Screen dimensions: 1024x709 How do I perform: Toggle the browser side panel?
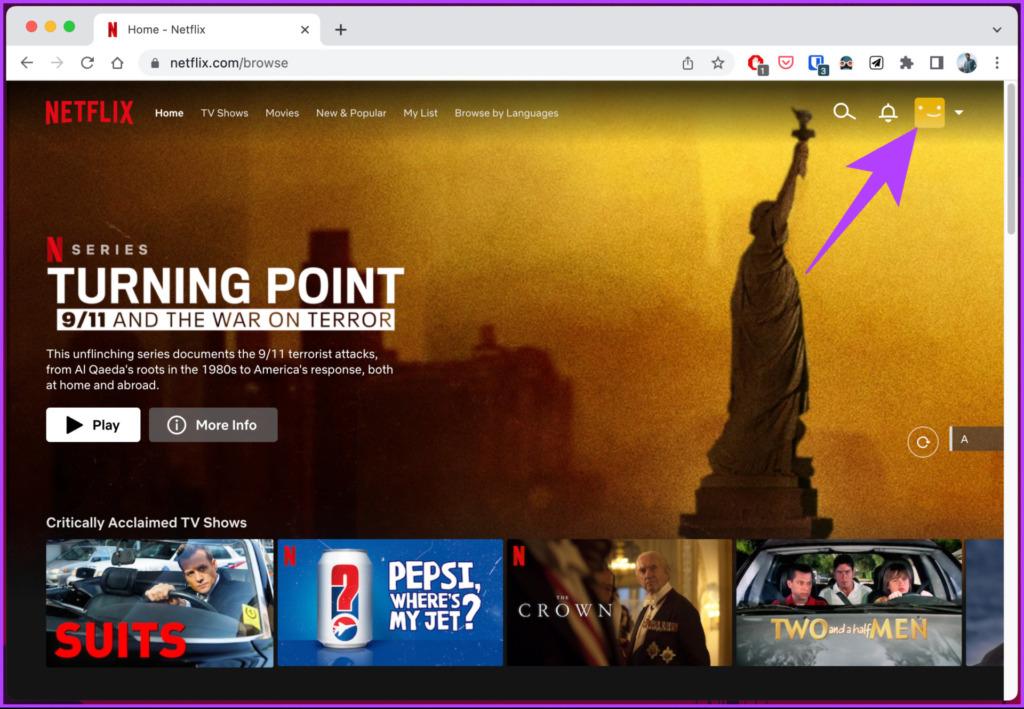(936, 63)
